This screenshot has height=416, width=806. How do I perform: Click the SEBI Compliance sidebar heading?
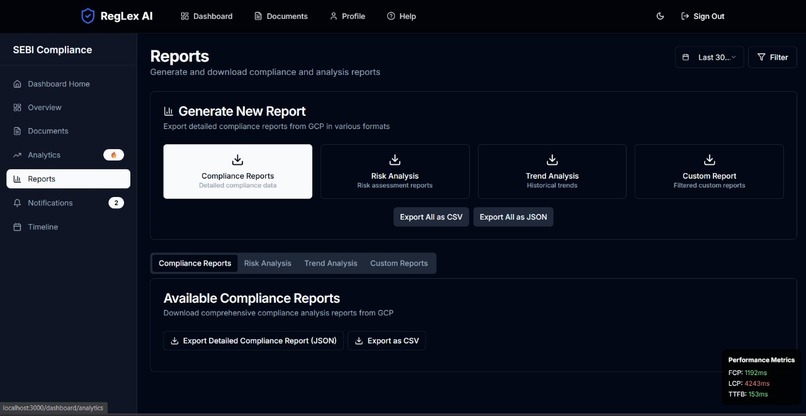52,50
